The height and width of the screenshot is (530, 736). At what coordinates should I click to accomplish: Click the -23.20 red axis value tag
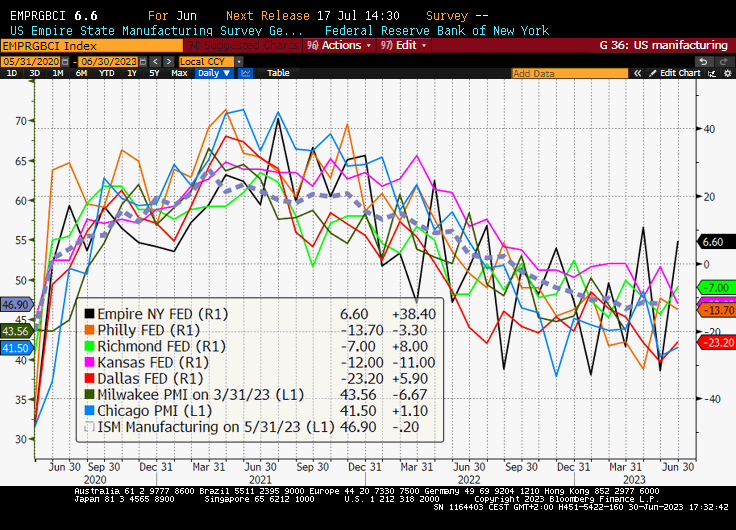tap(716, 343)
